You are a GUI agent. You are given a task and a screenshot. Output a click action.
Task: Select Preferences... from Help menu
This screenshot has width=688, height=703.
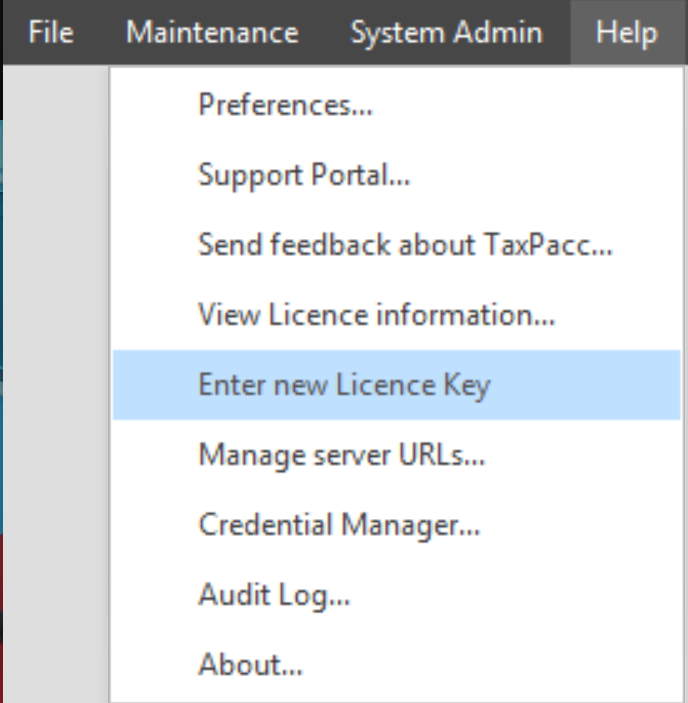397,104
